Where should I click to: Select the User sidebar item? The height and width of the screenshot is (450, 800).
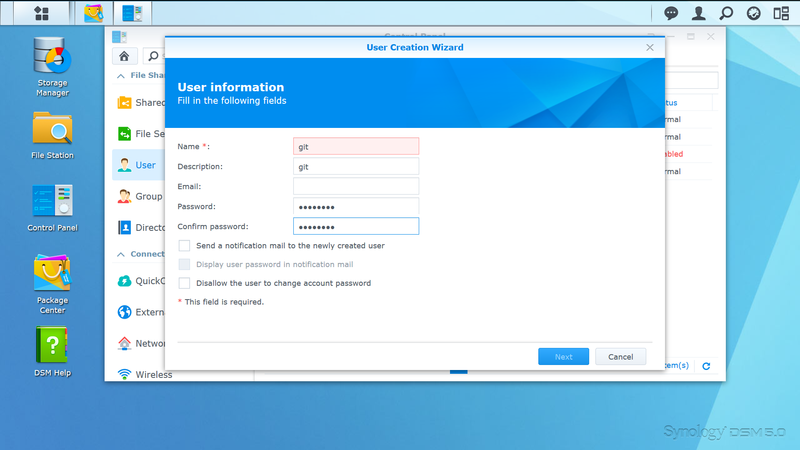139,165
